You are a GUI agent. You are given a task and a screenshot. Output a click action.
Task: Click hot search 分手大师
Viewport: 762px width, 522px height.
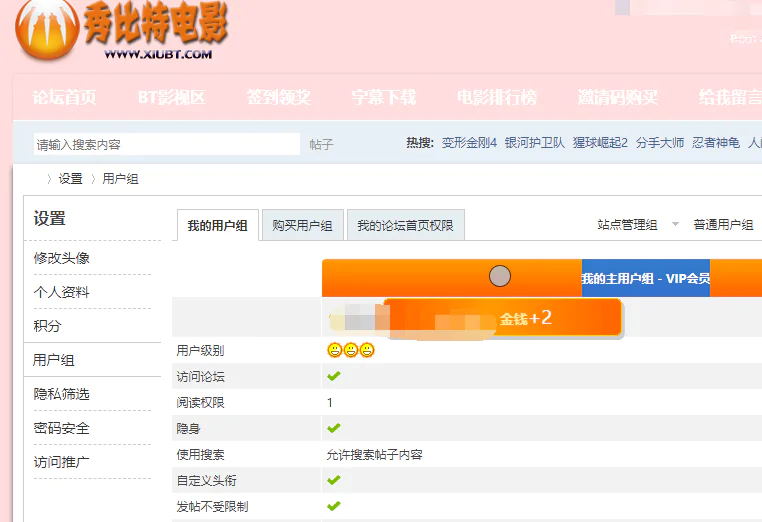(x=660, y=142)
